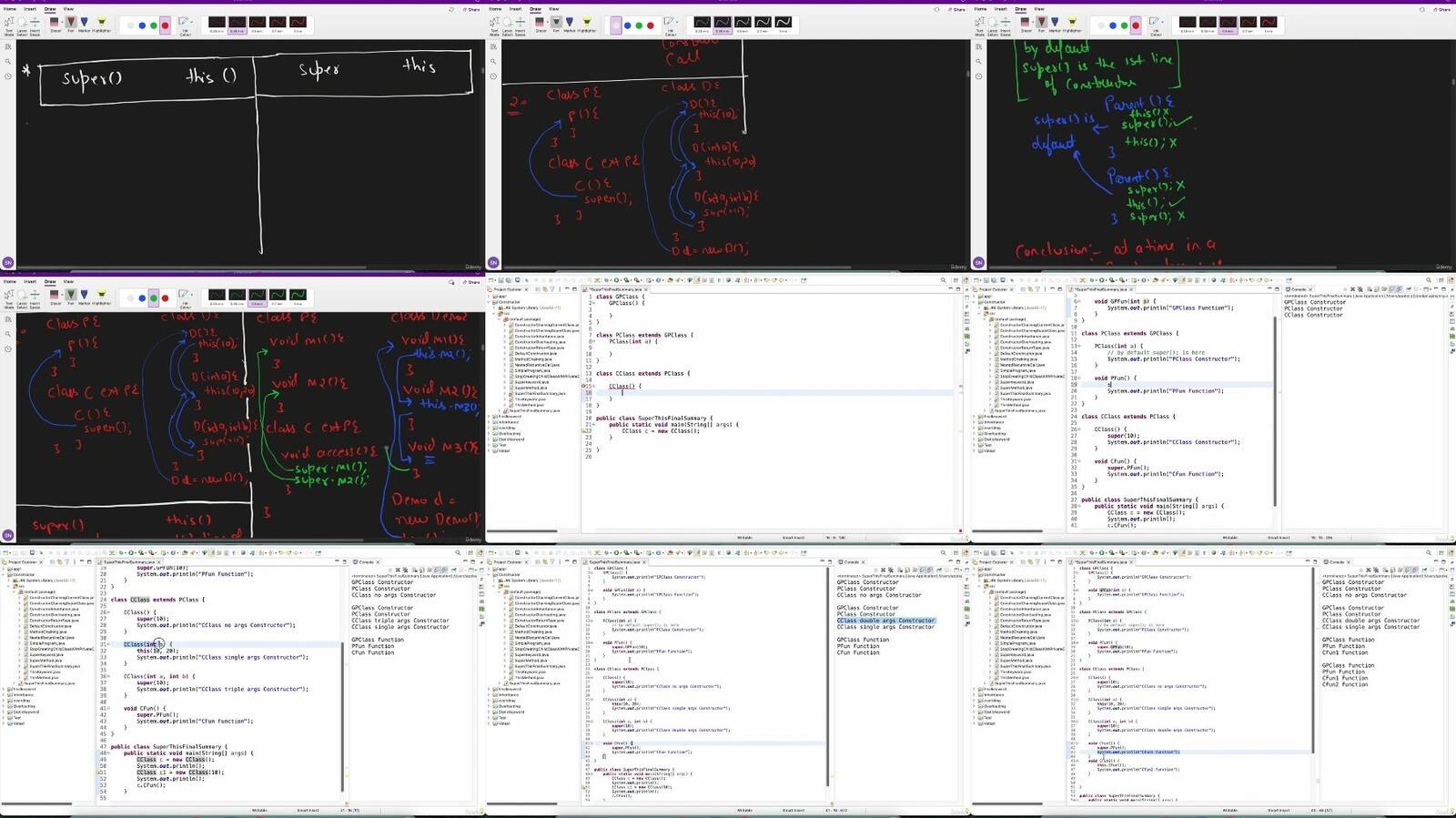Close Console view in bottom-left Eclipse panel

click(x=378, y=561)
